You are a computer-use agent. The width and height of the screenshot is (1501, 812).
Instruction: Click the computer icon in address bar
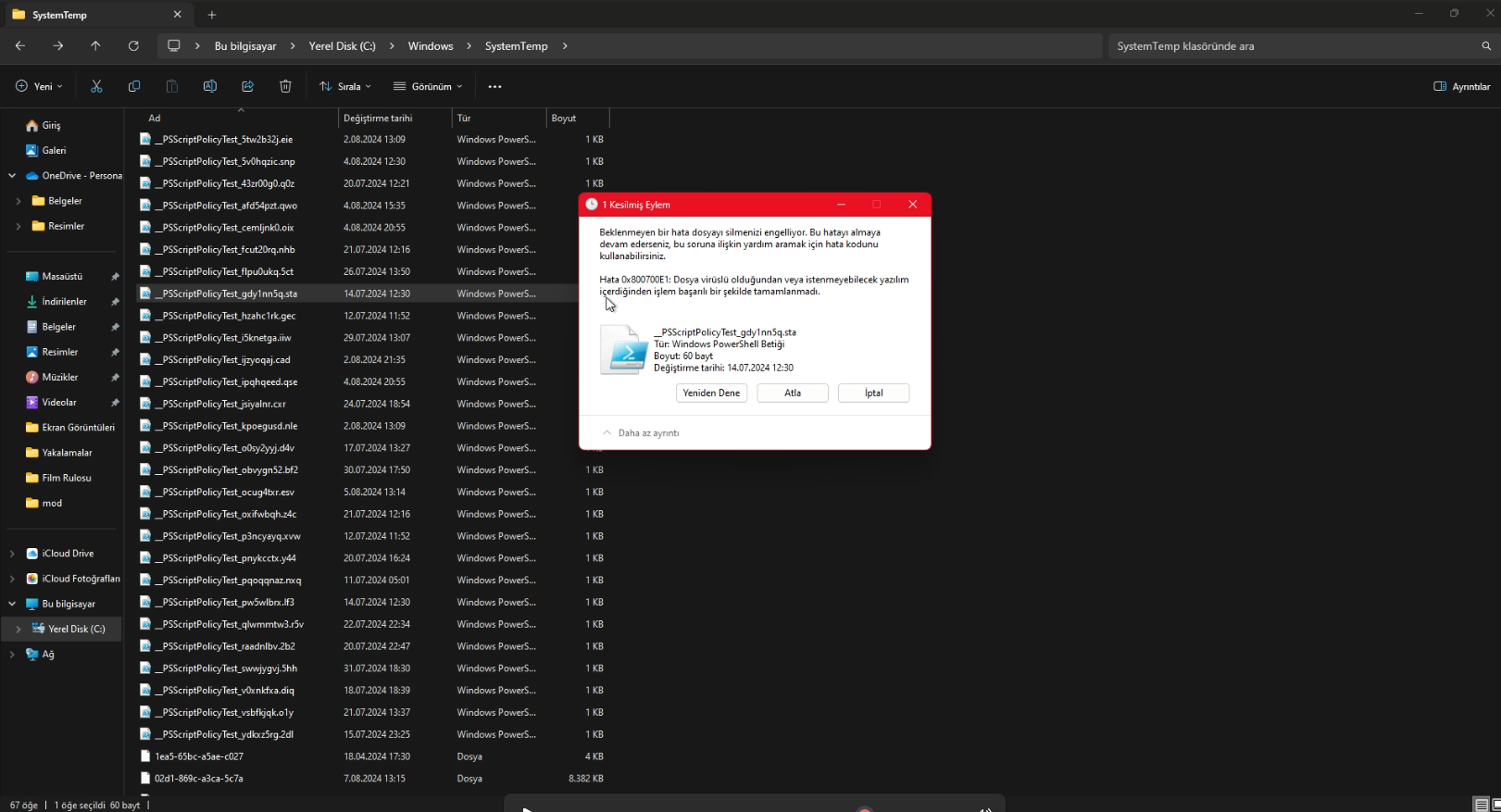(173, 45)
